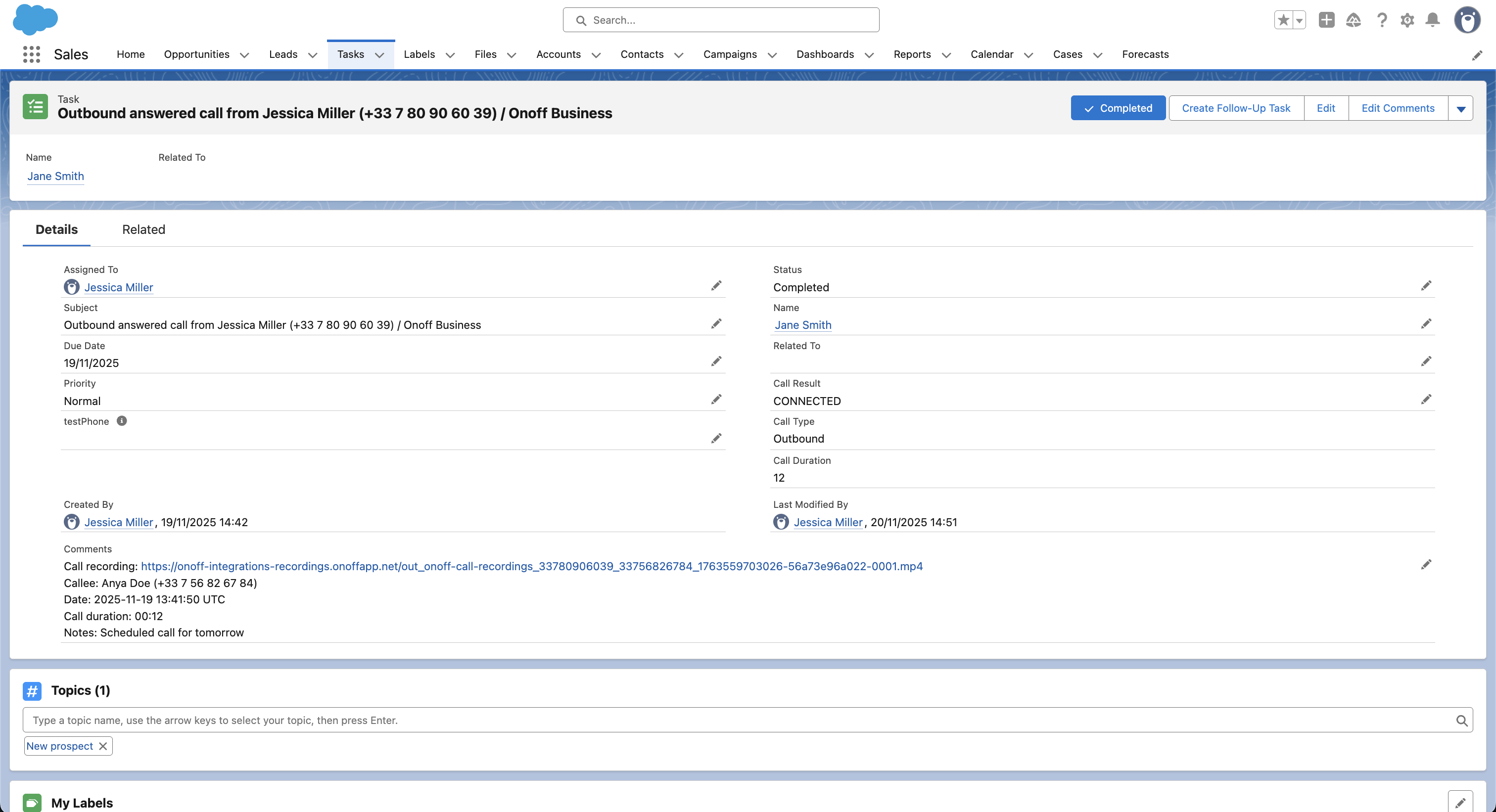
Task: Edit the Call Result field pencil
Action: (x=1426, y=400)
